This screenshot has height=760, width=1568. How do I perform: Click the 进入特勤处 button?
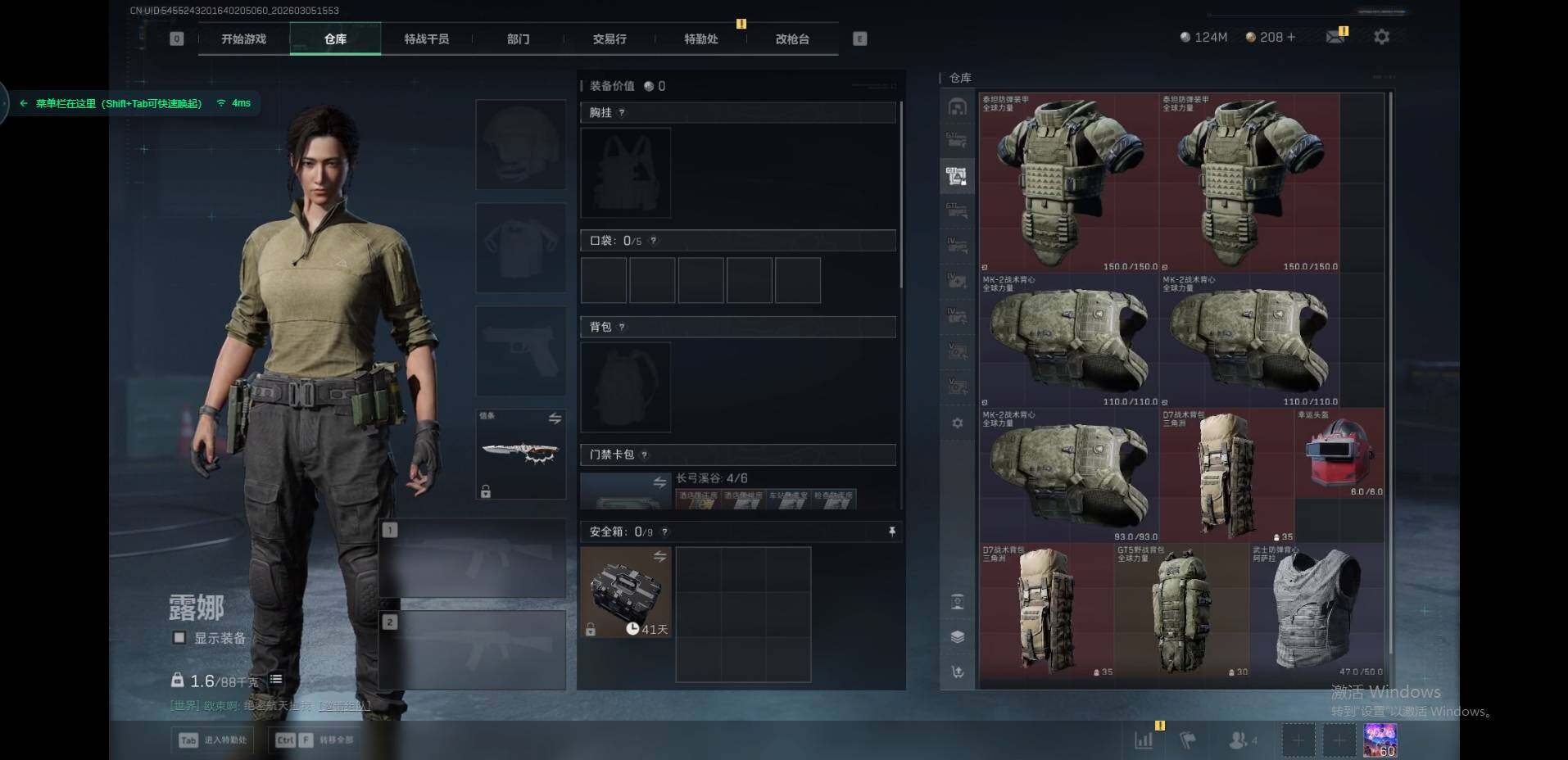pos(213,740)
